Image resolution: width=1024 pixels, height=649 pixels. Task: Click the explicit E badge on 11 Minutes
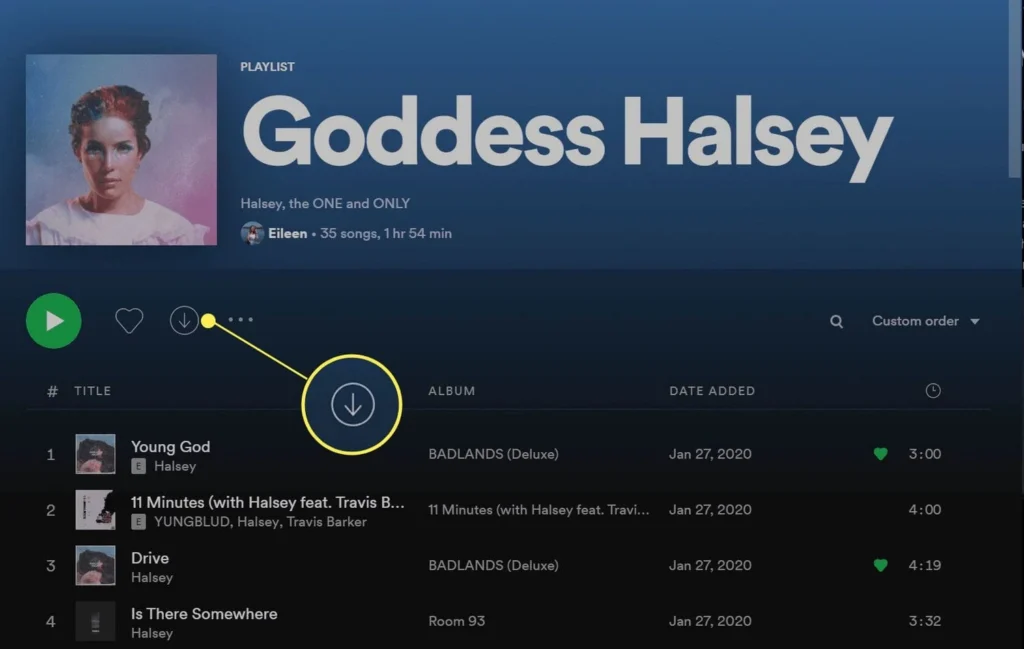click(138, 522)
